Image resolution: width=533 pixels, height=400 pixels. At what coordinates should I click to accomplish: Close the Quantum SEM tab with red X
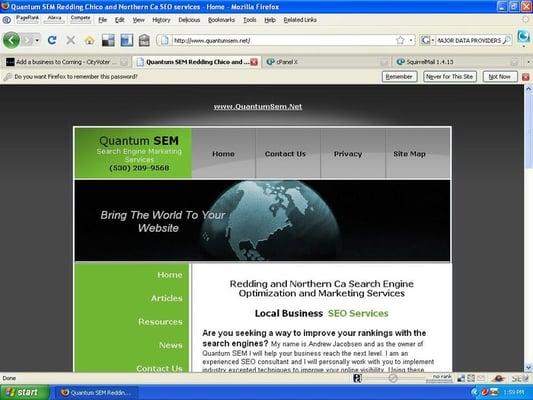[x=254, y=62]
